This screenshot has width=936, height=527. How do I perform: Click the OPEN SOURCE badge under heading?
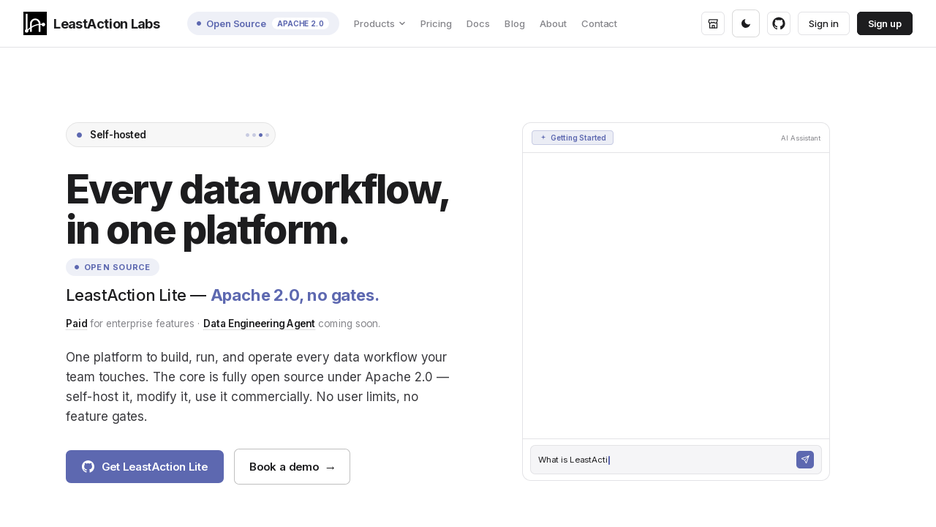[112, 267]
